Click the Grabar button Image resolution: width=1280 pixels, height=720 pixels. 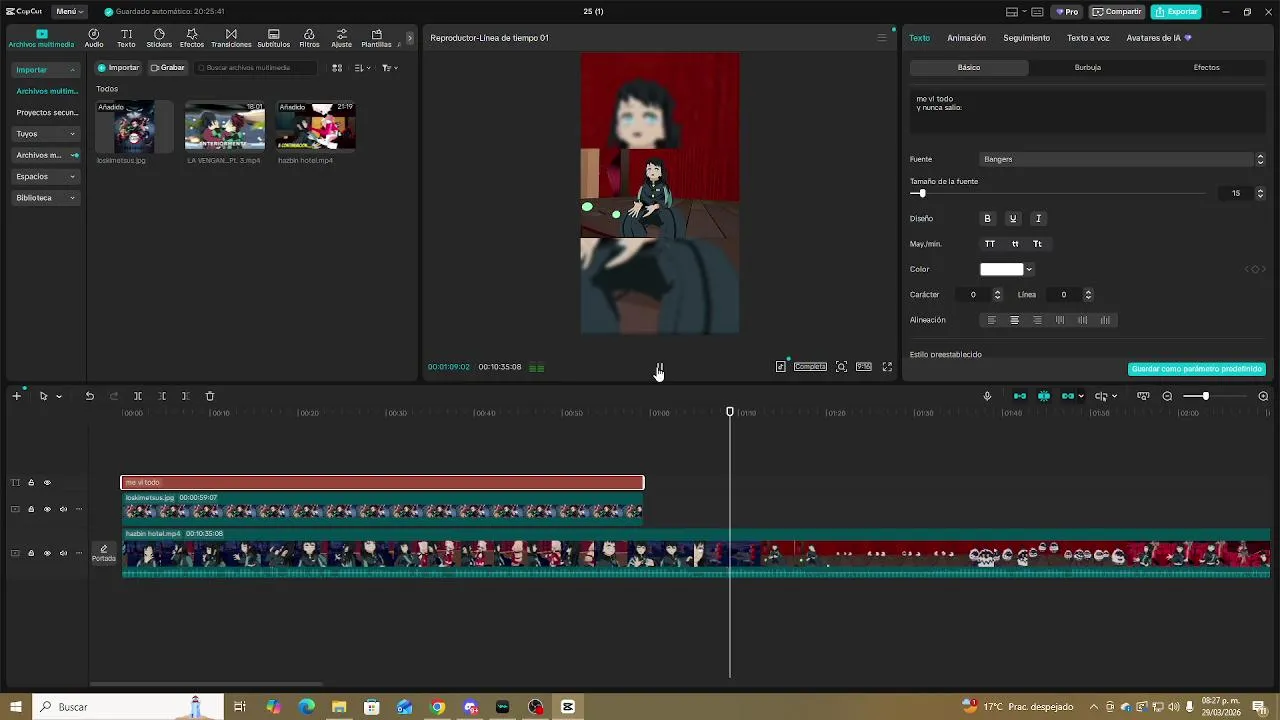pos(167,68)
